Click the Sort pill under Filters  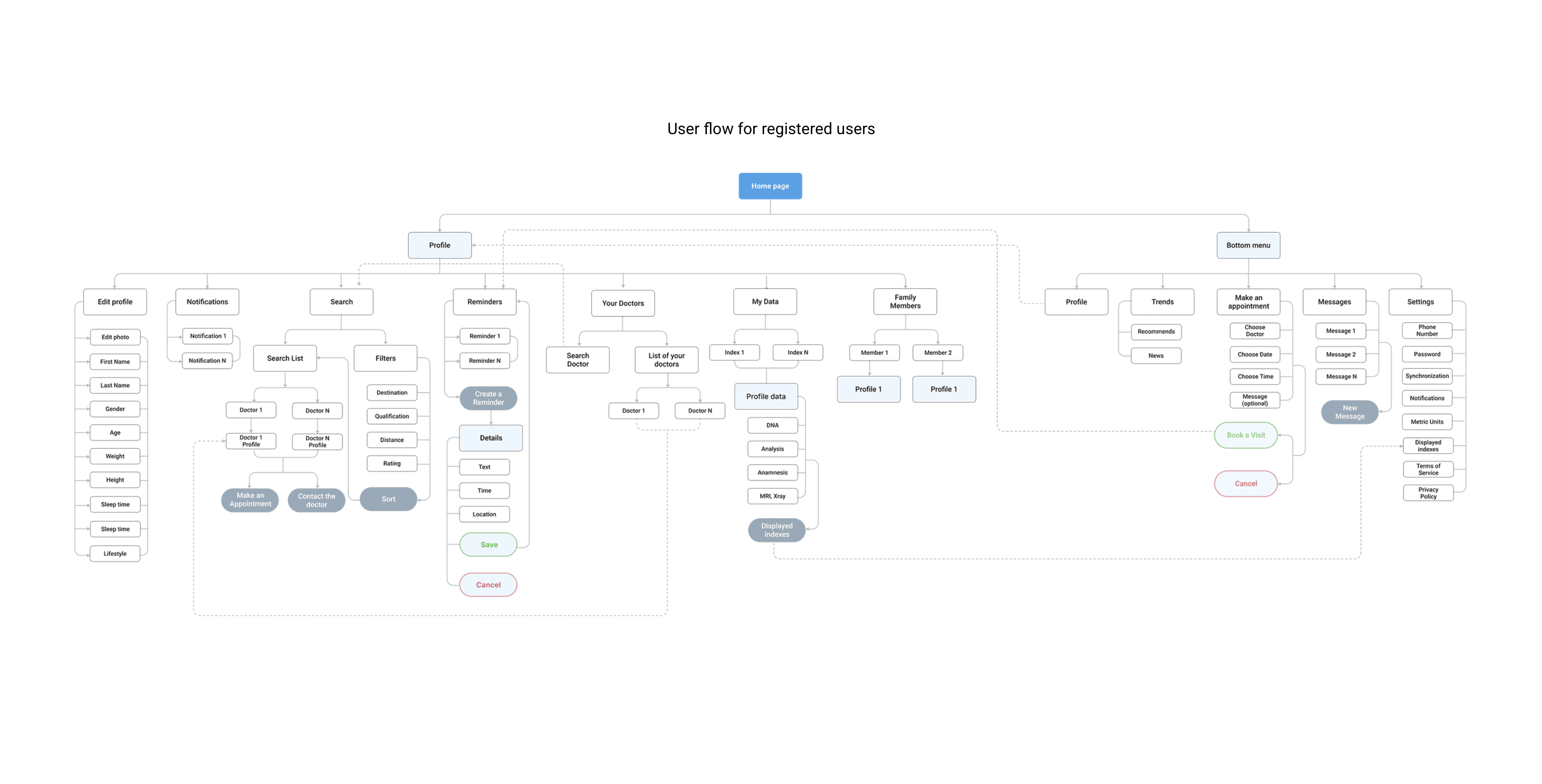[x=388, y=499]
